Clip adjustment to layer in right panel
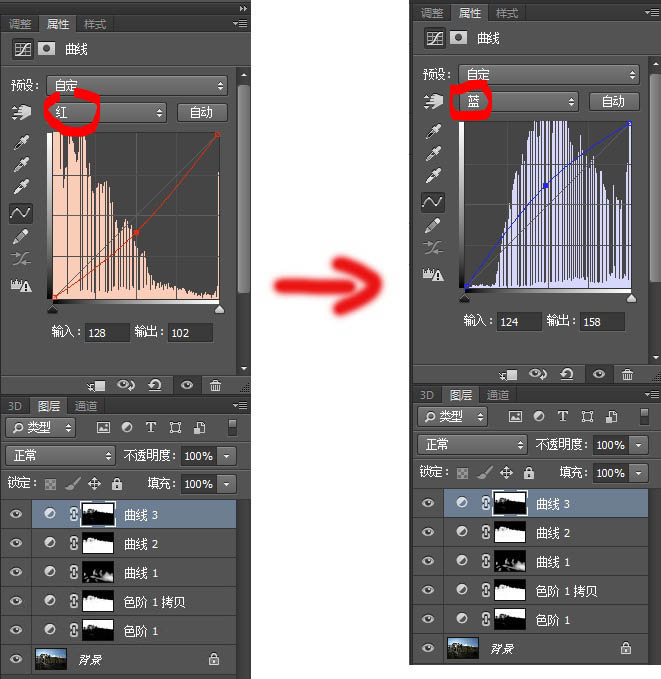The height and width of the screenshot is (679, 661). (508, 374)
